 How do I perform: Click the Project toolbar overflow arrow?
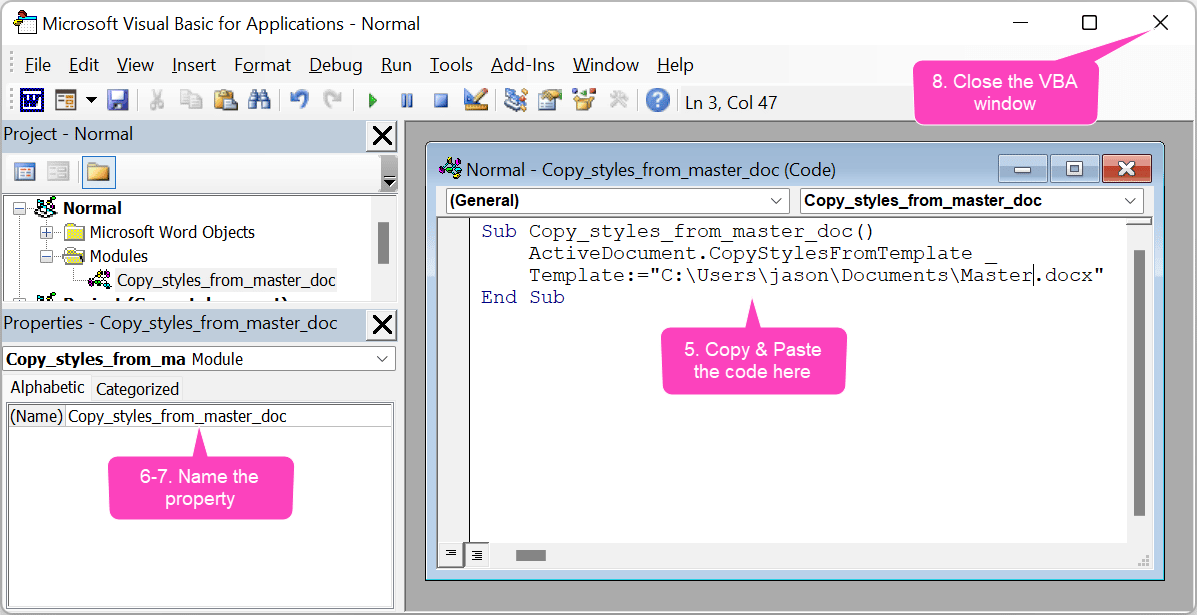click(x=389, y=181)
